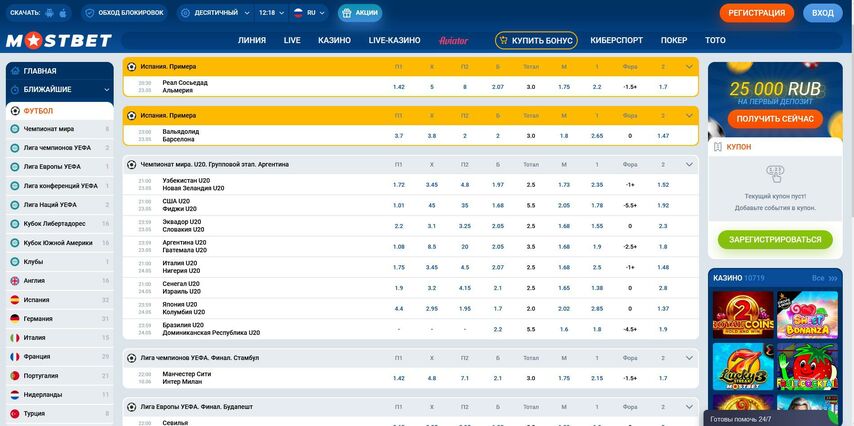Click the Акции gift icon
854x426 pixels.
347,13
